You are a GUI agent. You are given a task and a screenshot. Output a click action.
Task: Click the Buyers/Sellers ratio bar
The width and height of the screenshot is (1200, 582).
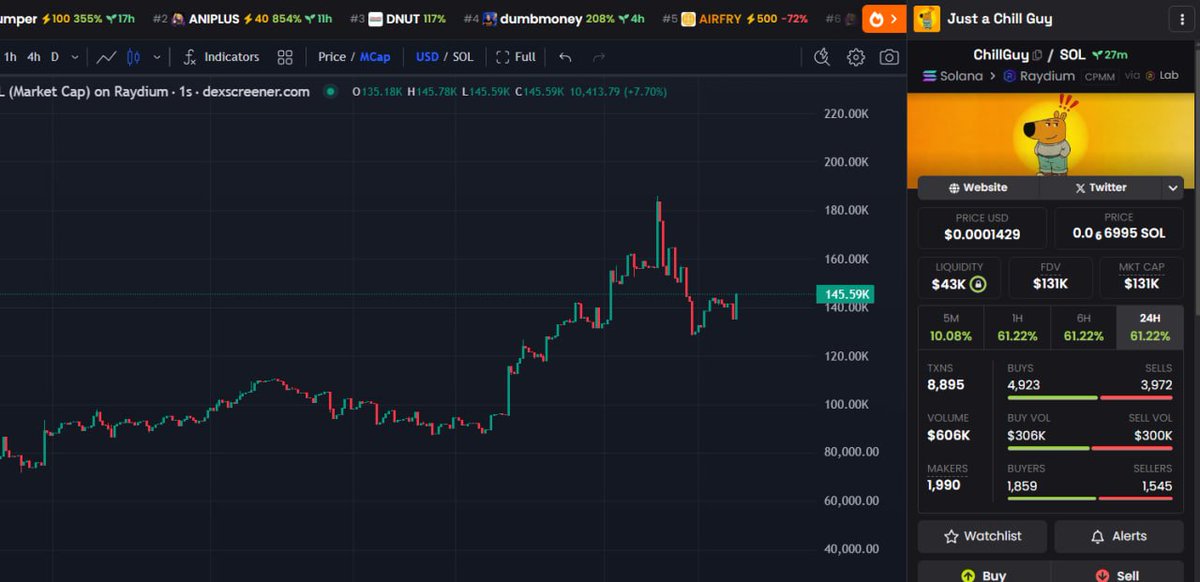(1089, 498)
